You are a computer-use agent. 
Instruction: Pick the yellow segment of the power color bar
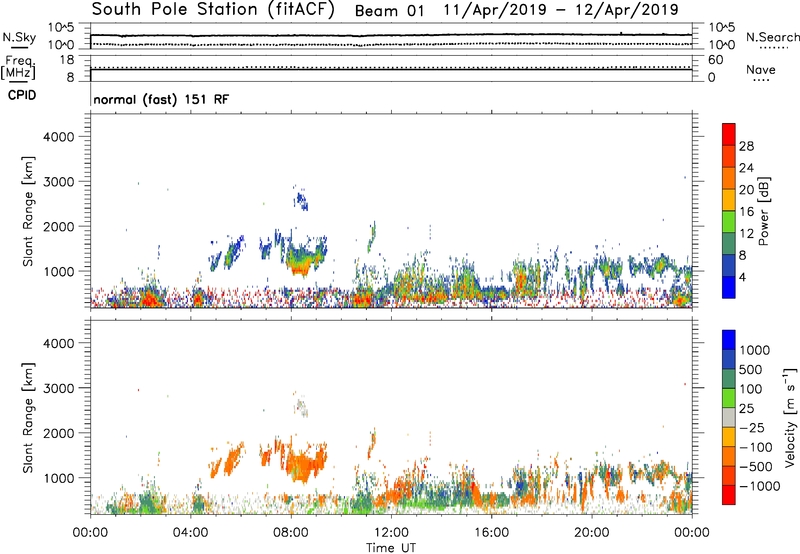click(x=729, y=199)
